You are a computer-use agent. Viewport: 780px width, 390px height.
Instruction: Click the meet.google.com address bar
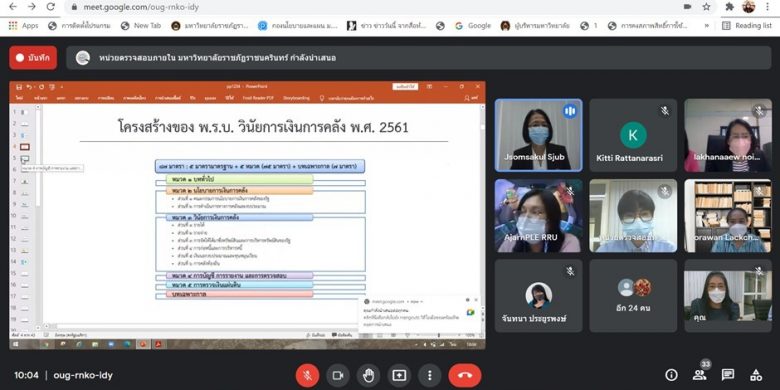(x=373, y=7)
